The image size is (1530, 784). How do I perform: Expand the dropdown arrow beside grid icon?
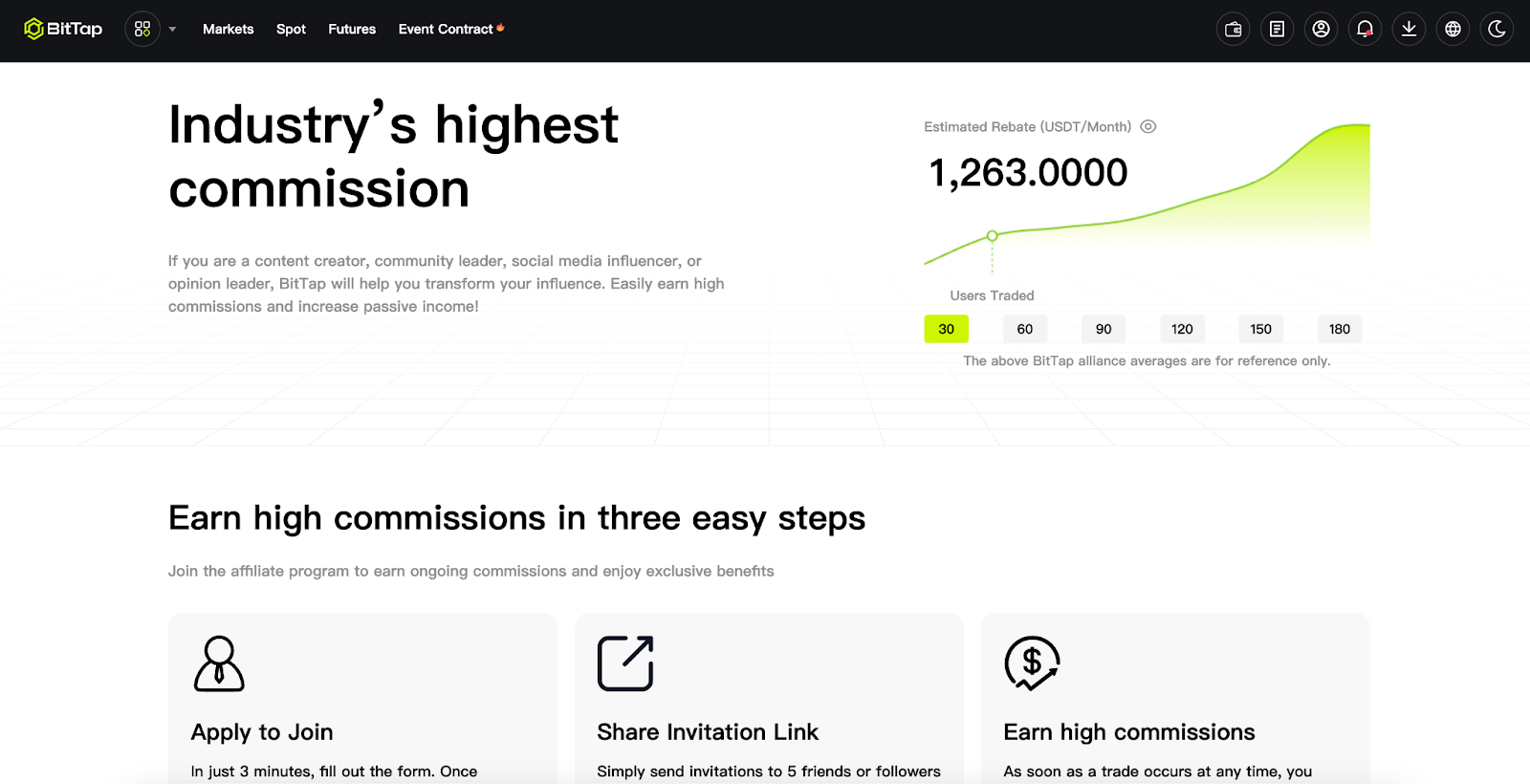pyautogui.click(x=173, y=30)
